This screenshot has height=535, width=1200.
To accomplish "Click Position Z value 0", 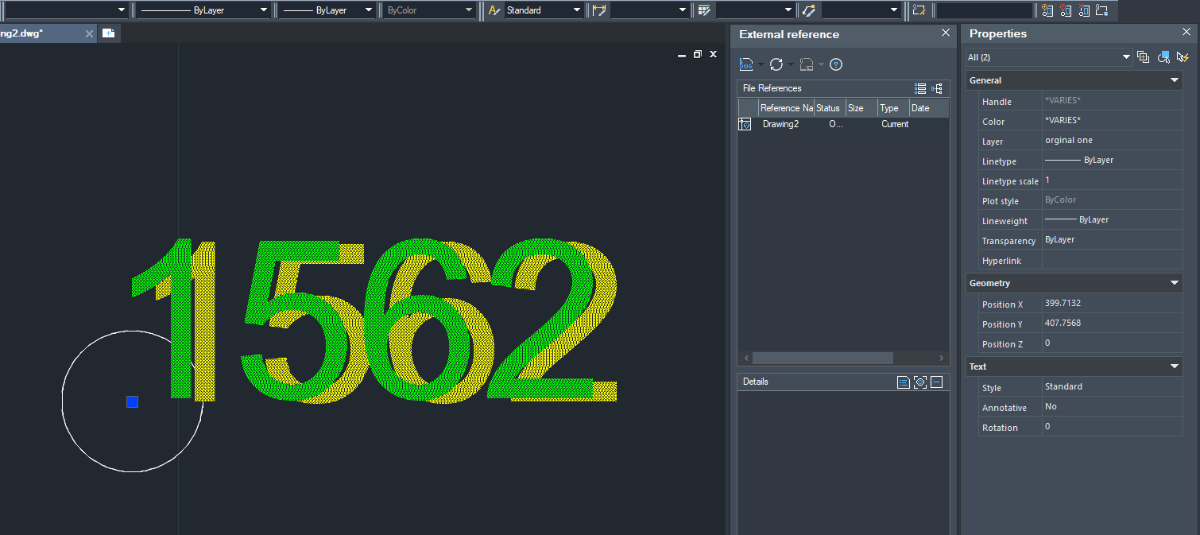I will tap(1112, 343).
